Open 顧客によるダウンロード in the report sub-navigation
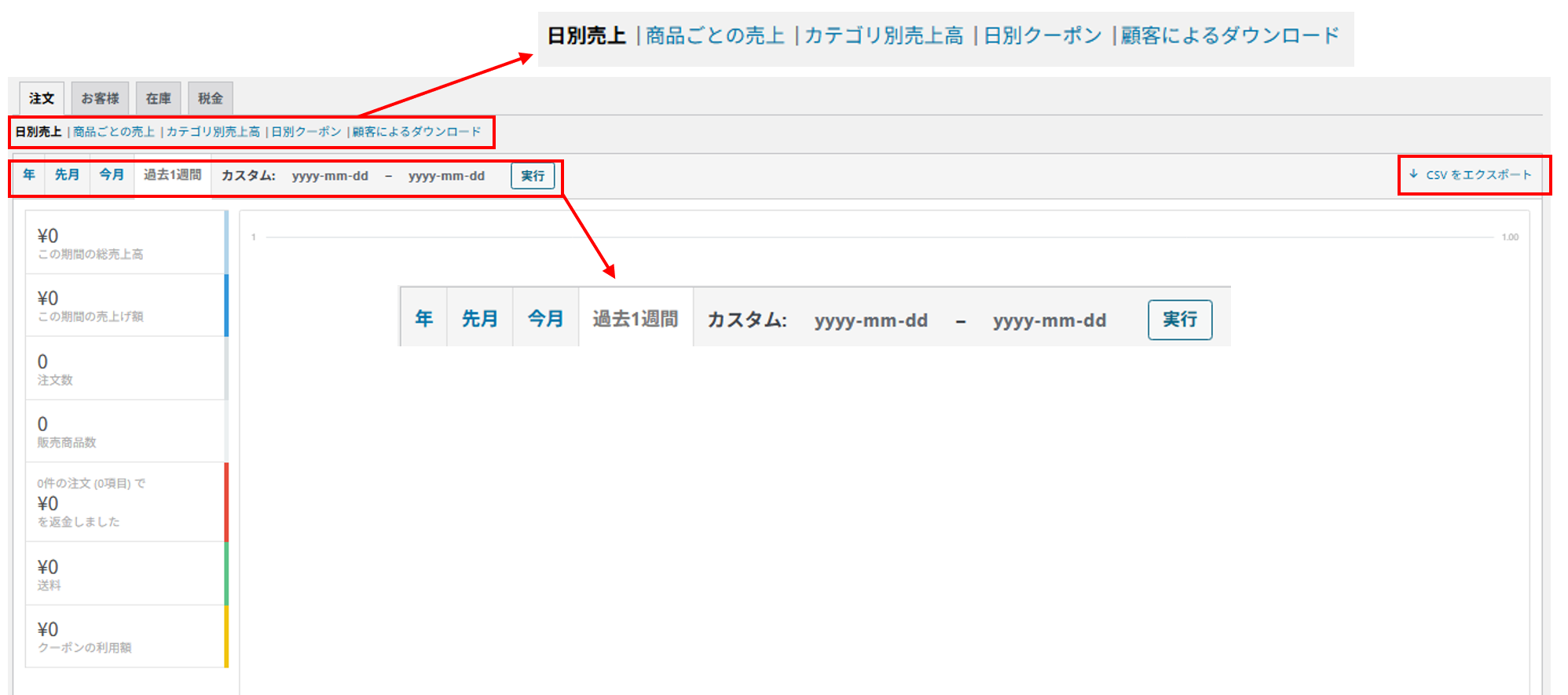Viewport: 1568px width, 695px height. pos(416,132)
